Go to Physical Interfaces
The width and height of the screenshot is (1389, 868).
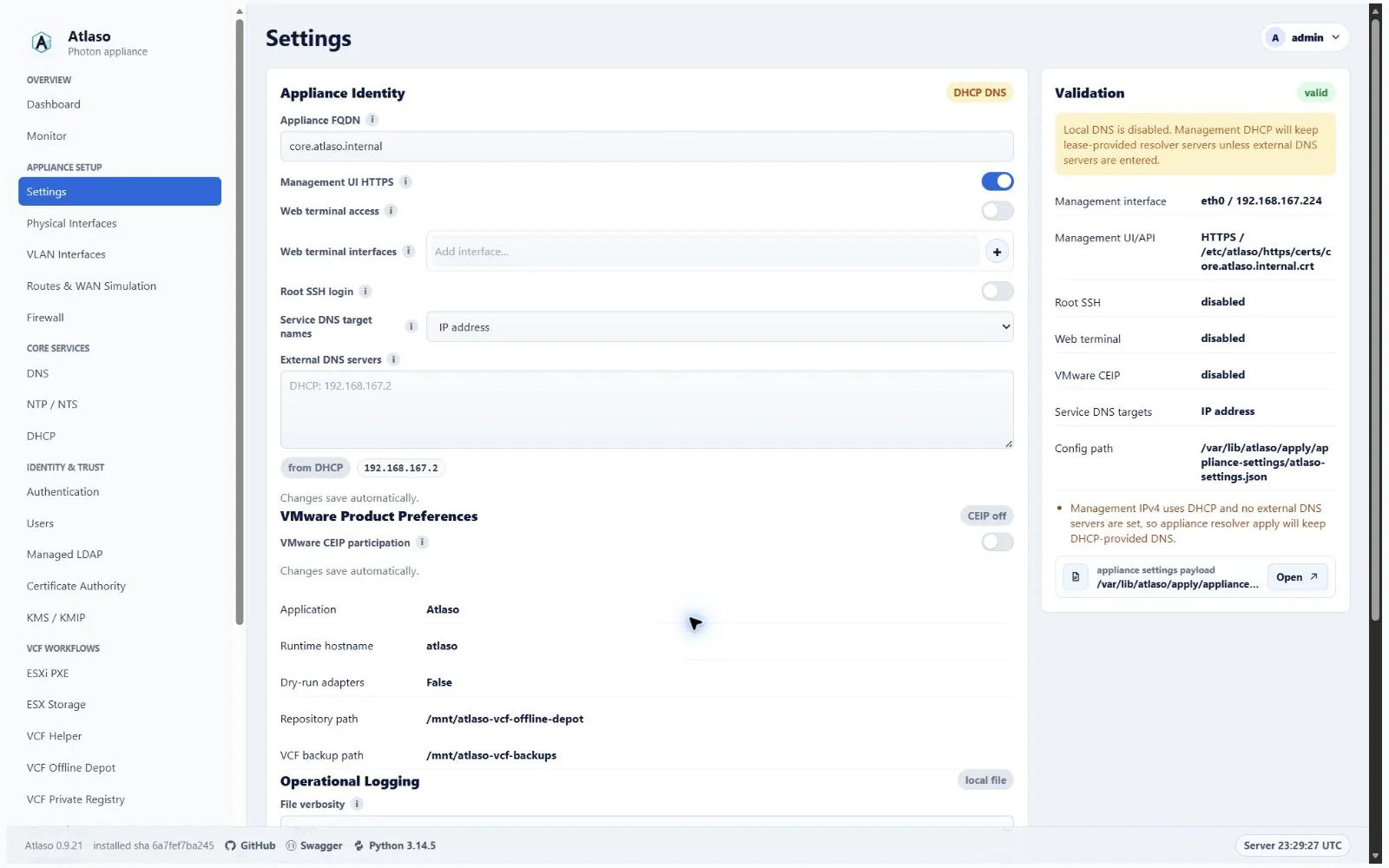tap(120, 223)
